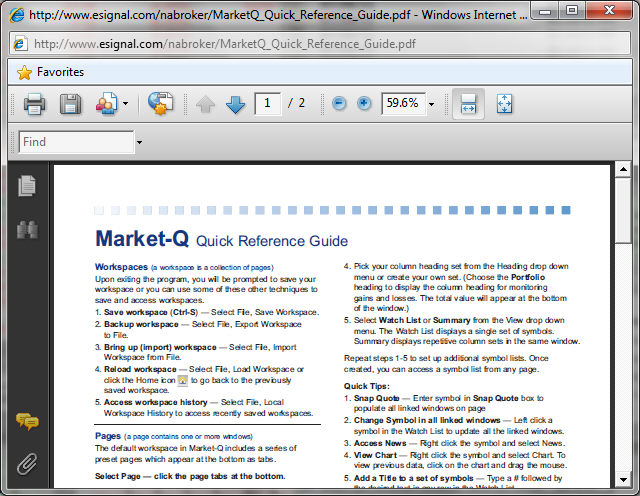Open the Attachments paperclip panel icon
Image resolution: width=640 pixels, height=496 pixels.
27,463
